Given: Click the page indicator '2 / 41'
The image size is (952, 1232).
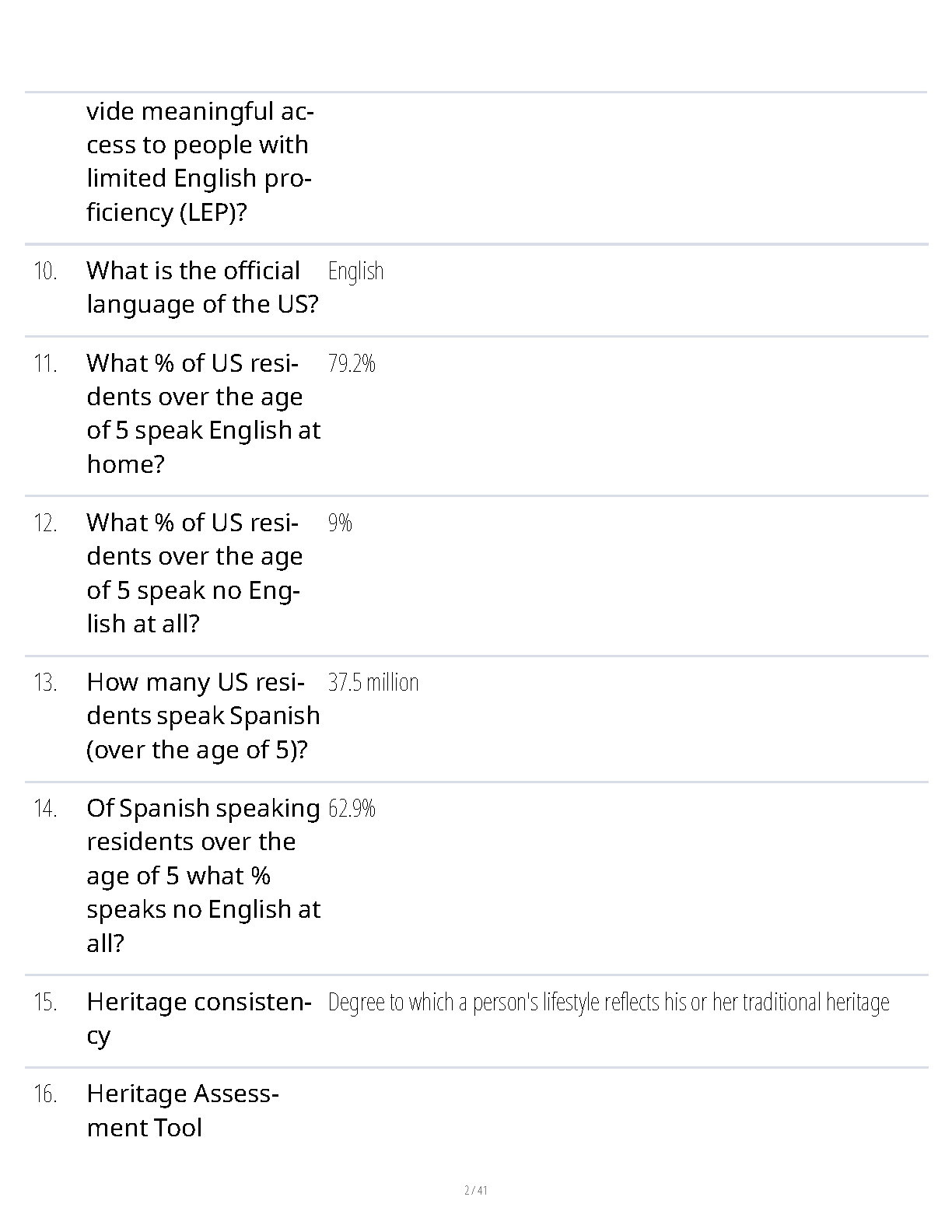Looking at the screenshot, I should (476, 1190).
